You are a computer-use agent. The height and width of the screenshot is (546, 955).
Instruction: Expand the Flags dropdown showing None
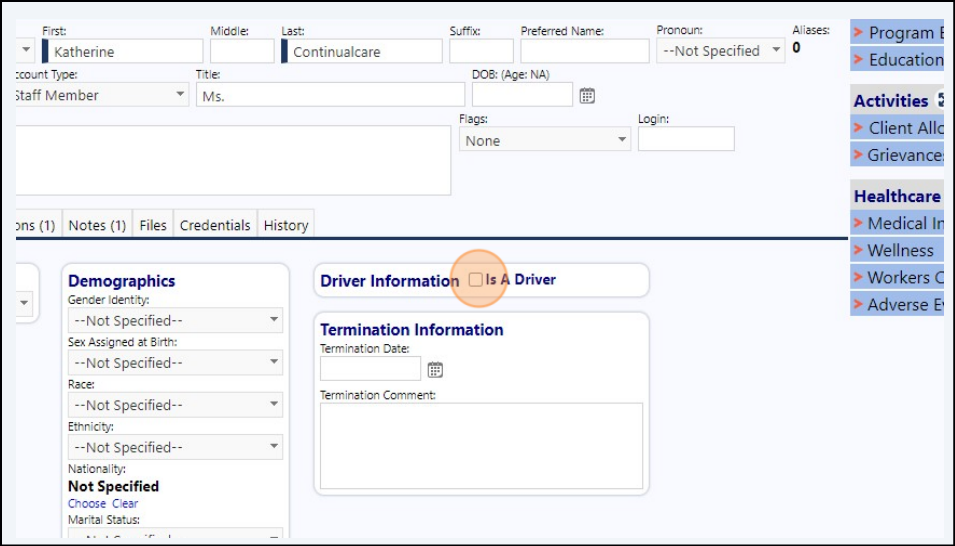click(544, 140)
